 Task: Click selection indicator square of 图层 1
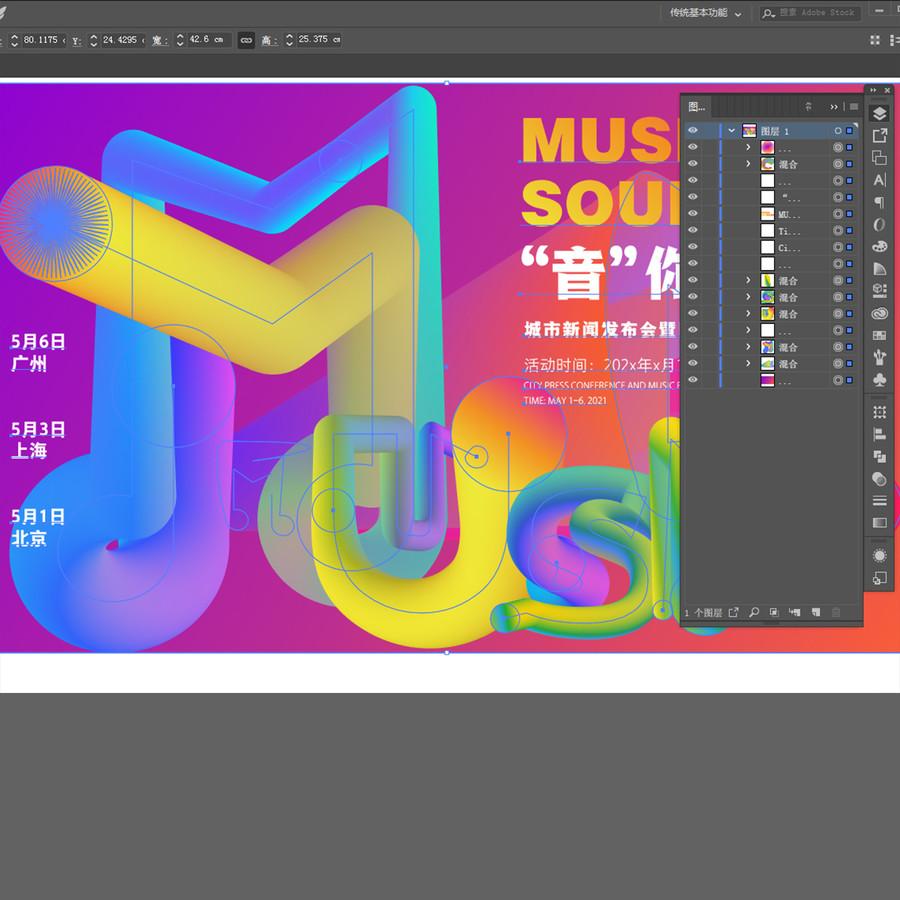click(x=849, y=131)
